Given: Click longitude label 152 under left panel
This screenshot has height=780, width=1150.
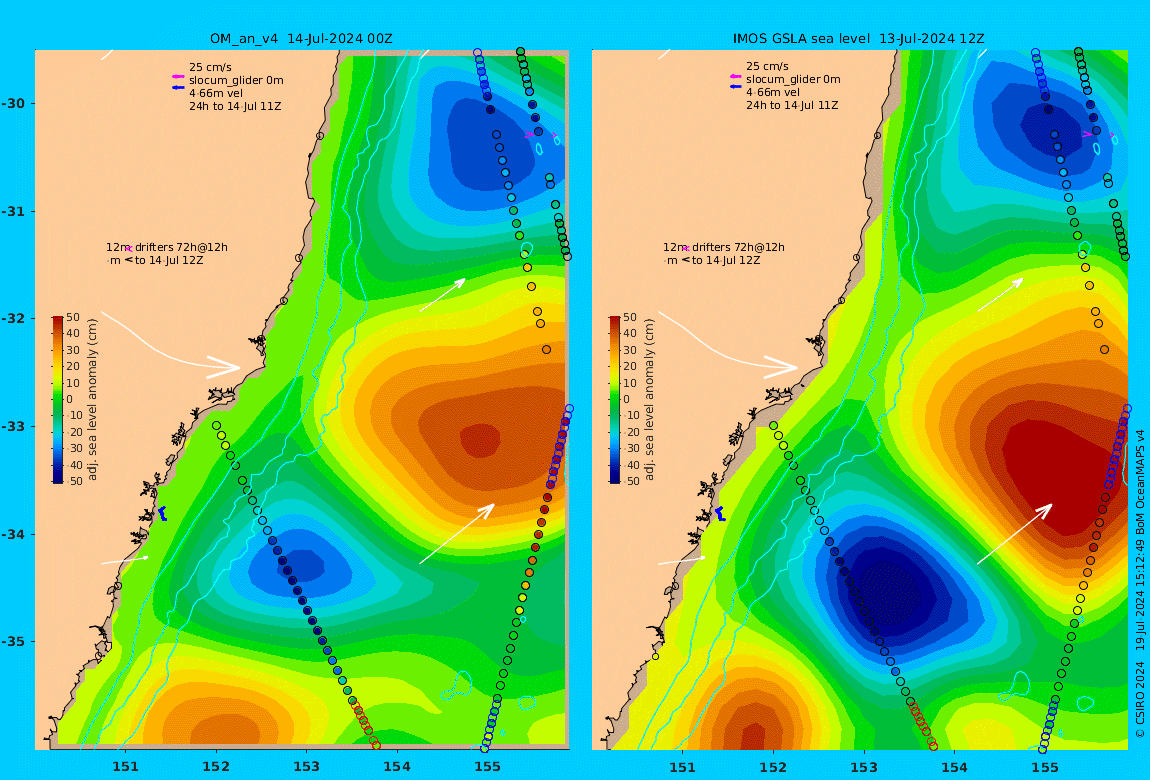Looking at the screenshot, I should 216,767.
